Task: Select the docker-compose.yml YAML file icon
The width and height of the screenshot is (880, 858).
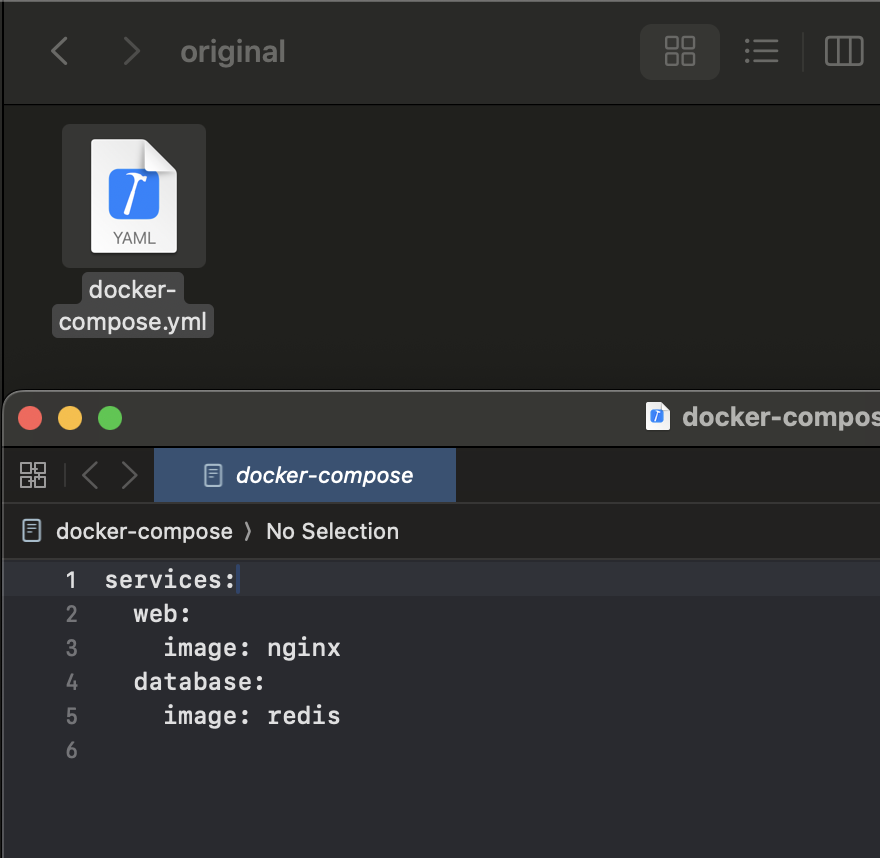Action: click(134, 196)
